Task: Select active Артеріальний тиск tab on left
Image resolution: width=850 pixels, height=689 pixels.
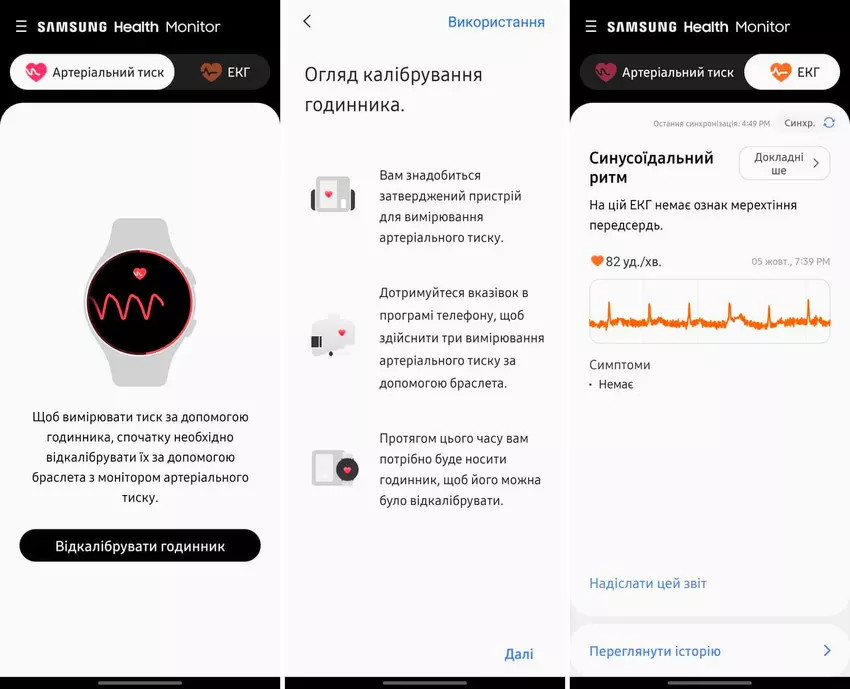Action: coord(92,72)
